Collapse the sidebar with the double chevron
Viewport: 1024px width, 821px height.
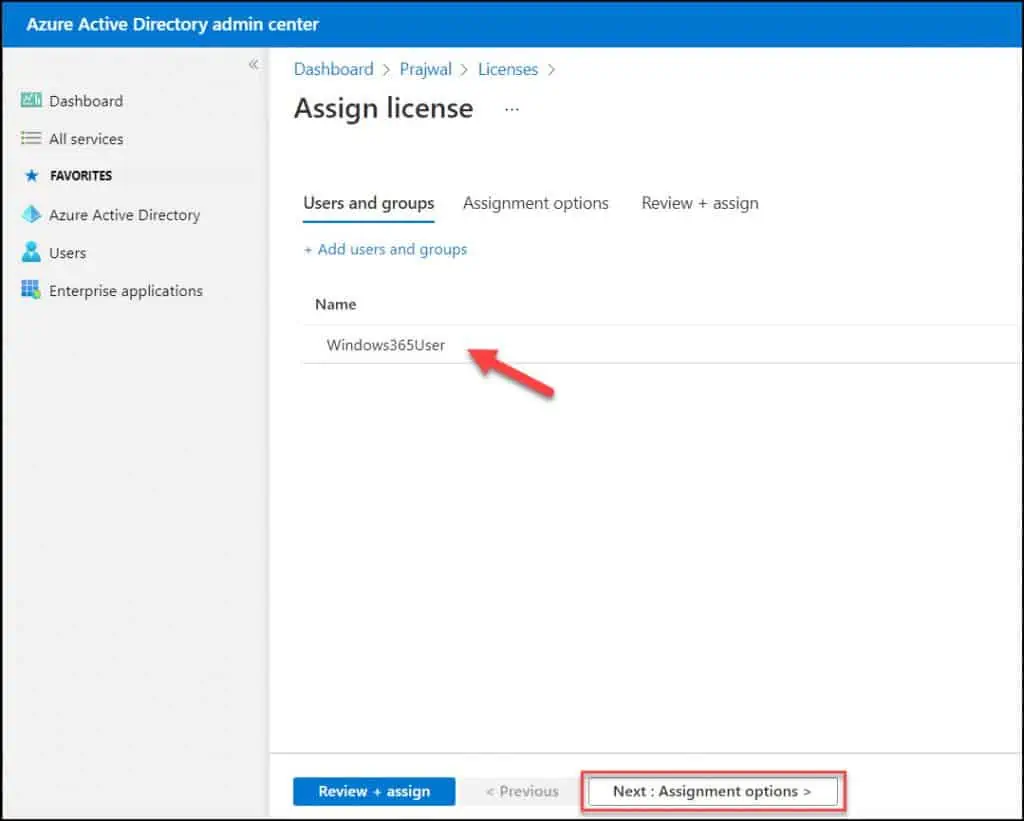point(253,64)
